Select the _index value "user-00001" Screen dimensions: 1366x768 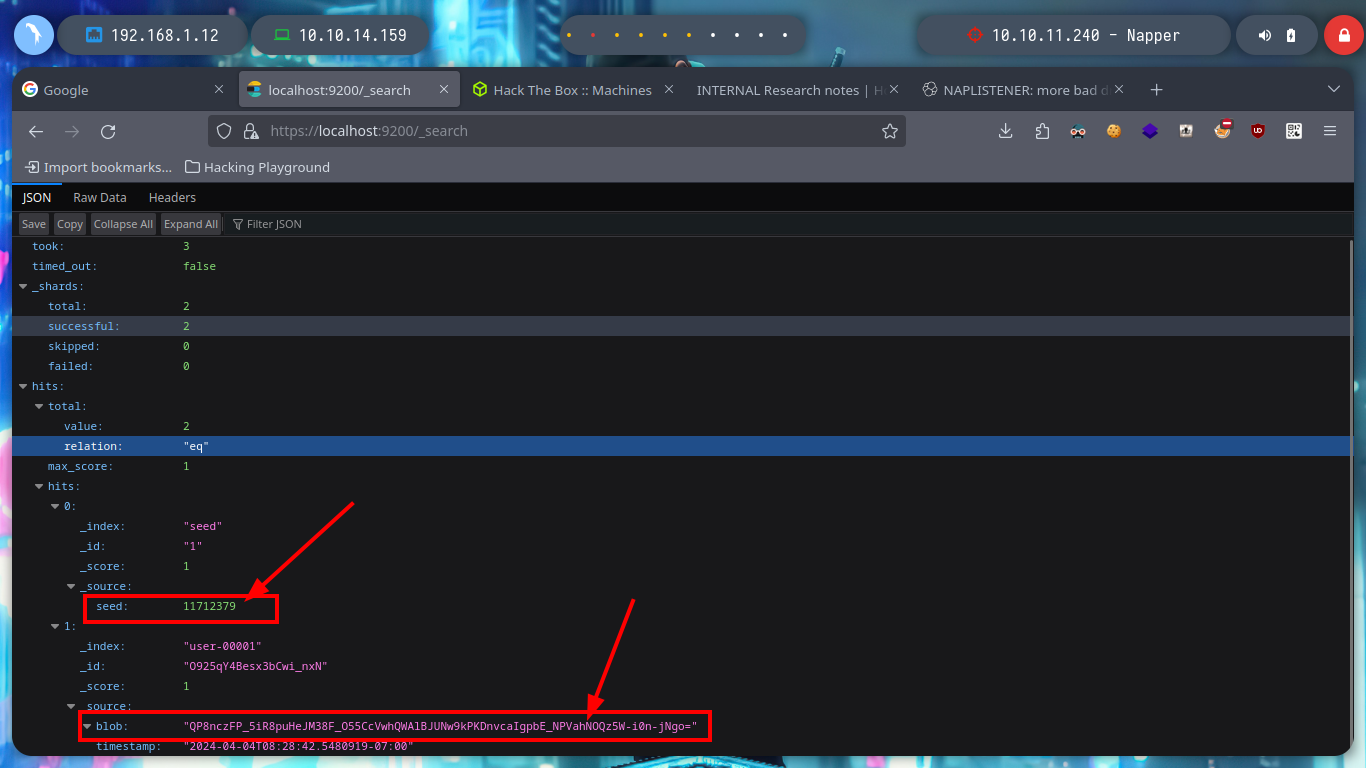222,646
